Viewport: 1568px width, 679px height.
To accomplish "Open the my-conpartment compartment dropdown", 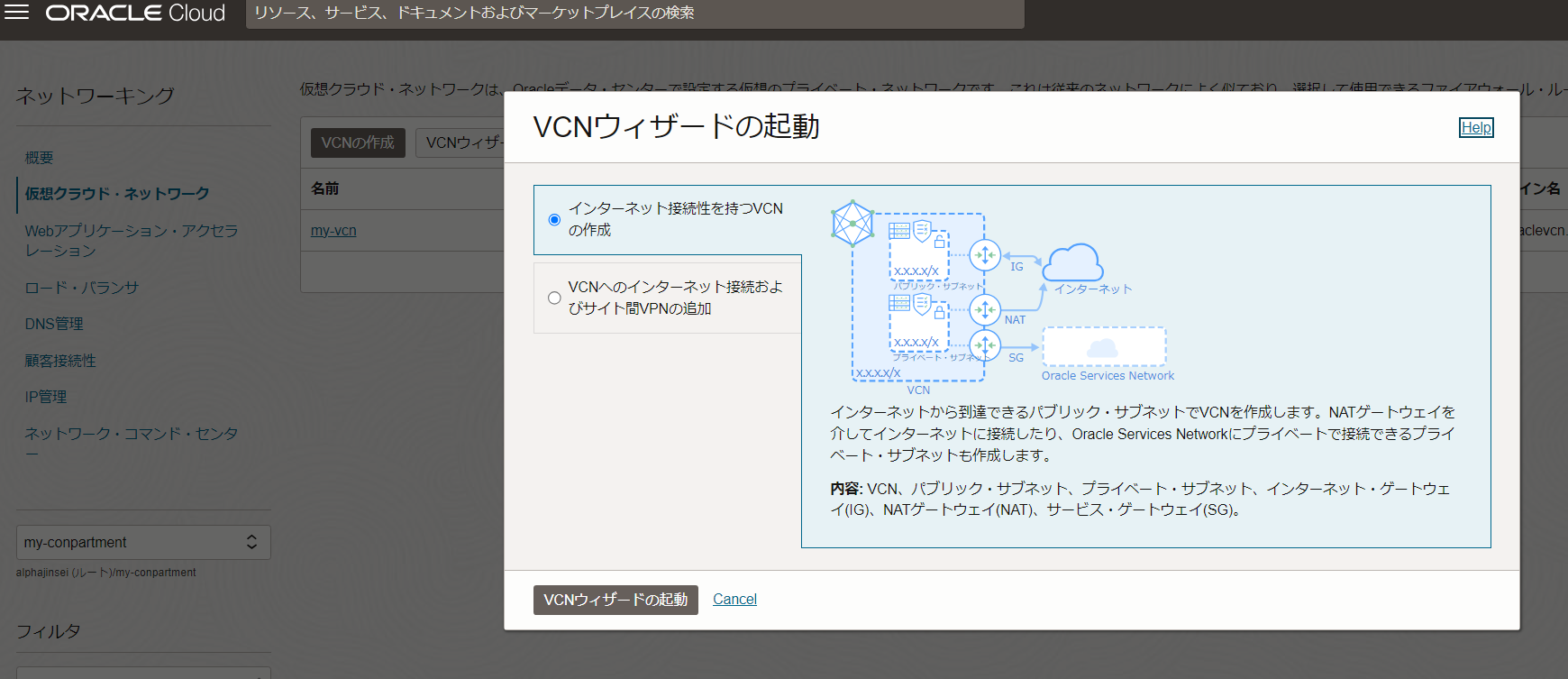I will pos(143,542).
